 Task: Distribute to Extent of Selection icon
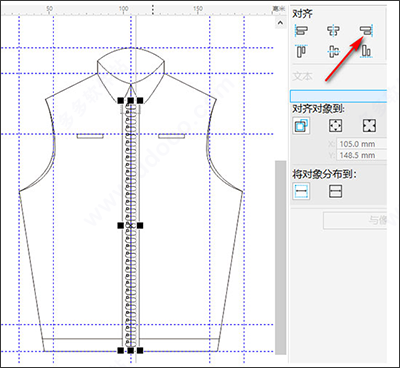(301, 191)
